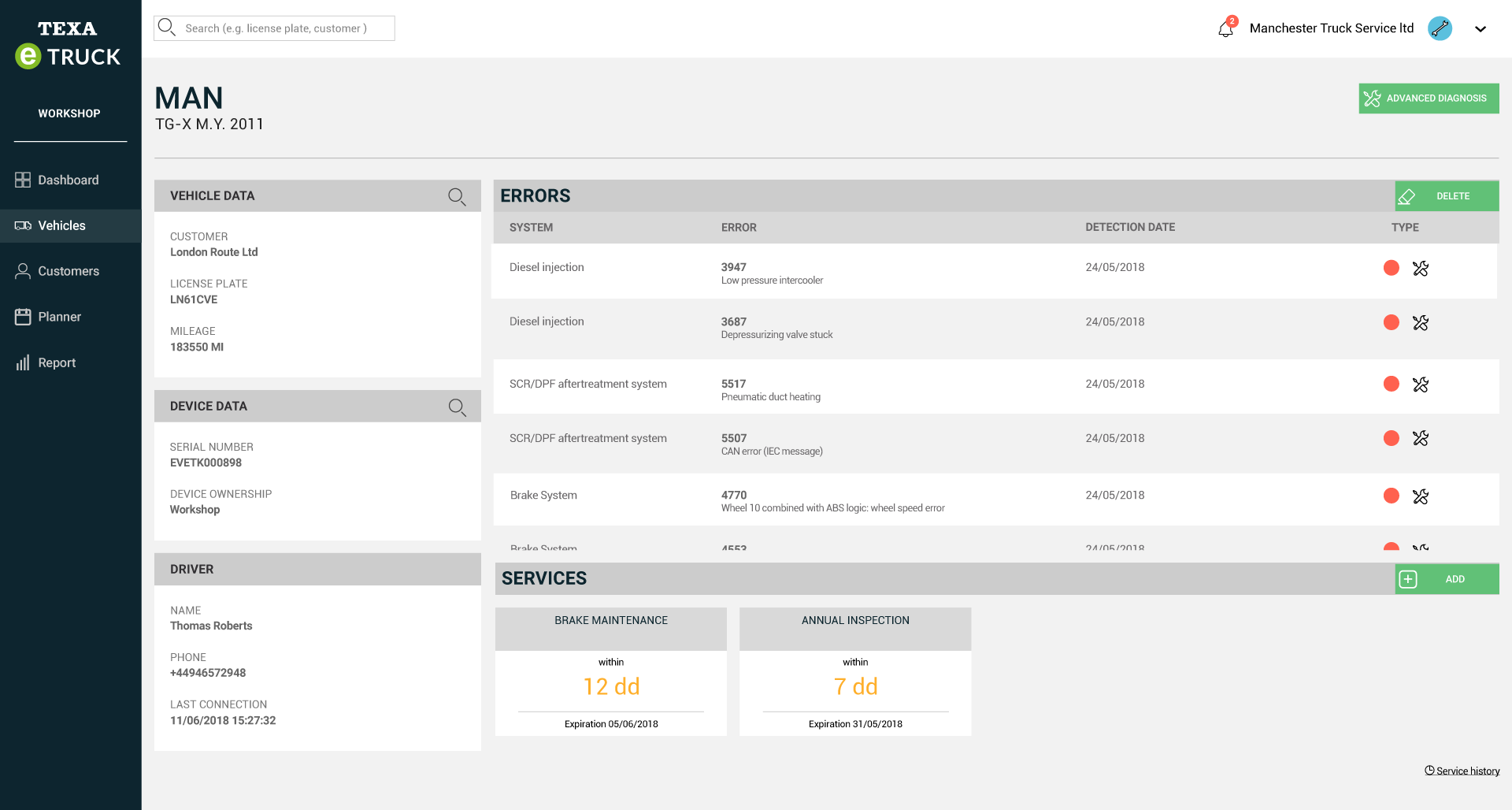Select the Brake System 4770 error row
1512x810 pixels.
[x=995, y=500]
